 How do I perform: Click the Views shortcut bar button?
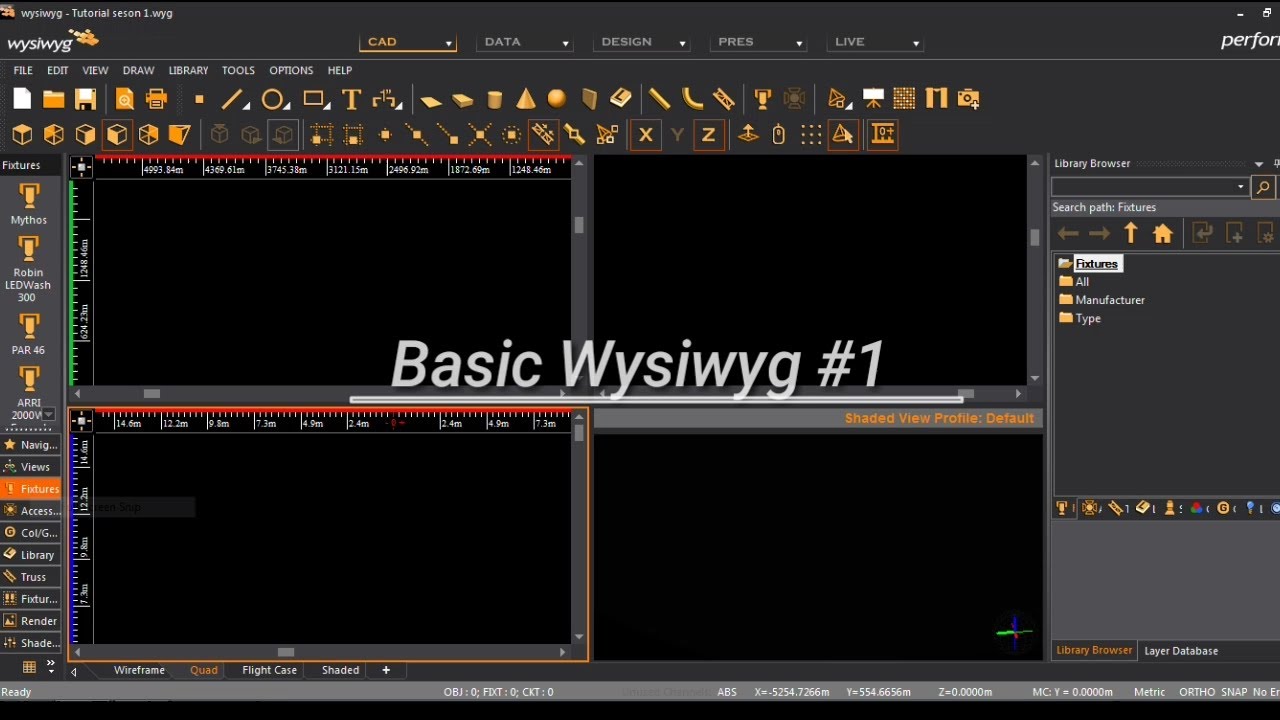click(30, 467)
